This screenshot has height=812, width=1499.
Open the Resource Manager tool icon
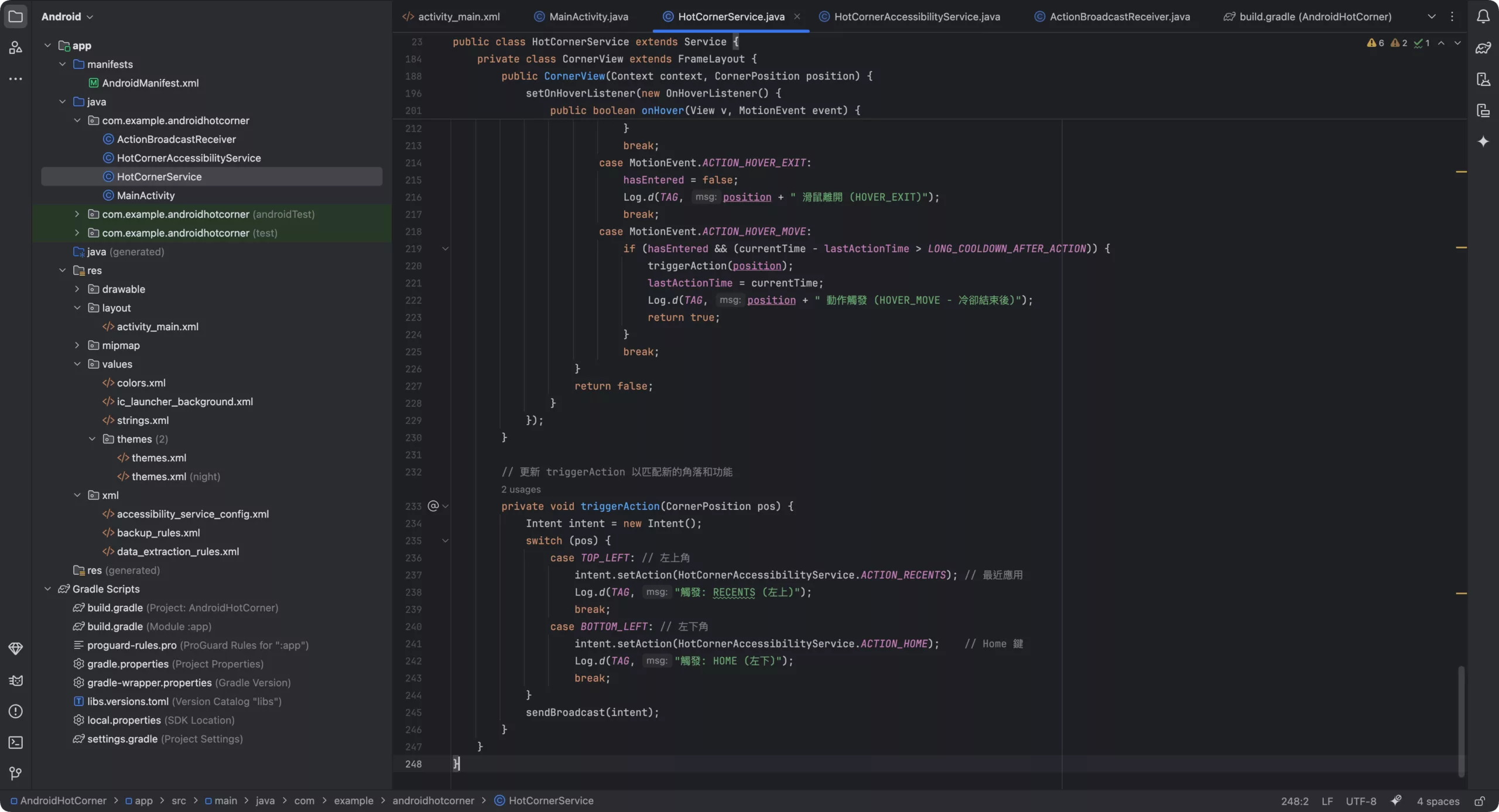coord(16,47)
